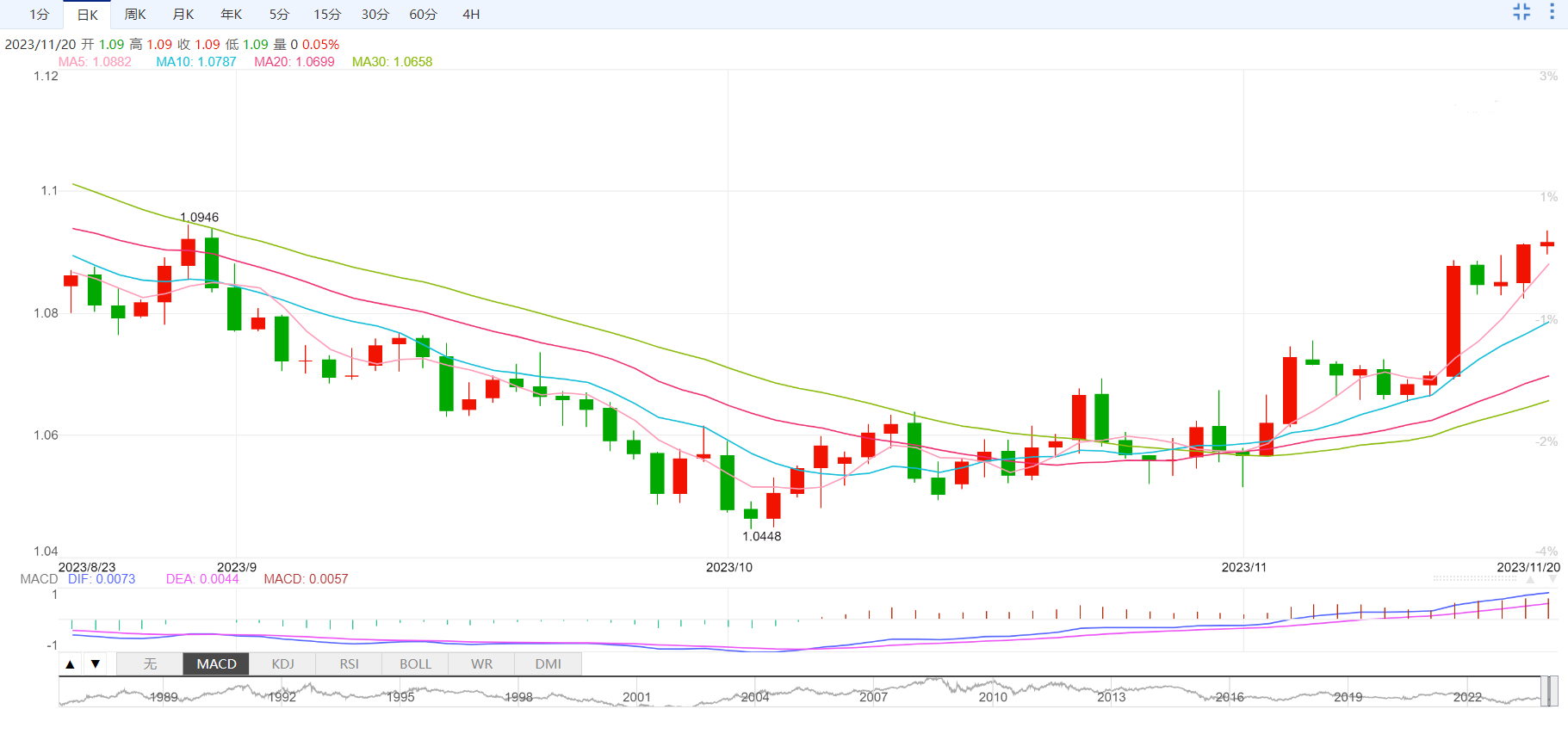Open the three-dot more options menu
The image size is (1568, 734).
click(1552, 12)
